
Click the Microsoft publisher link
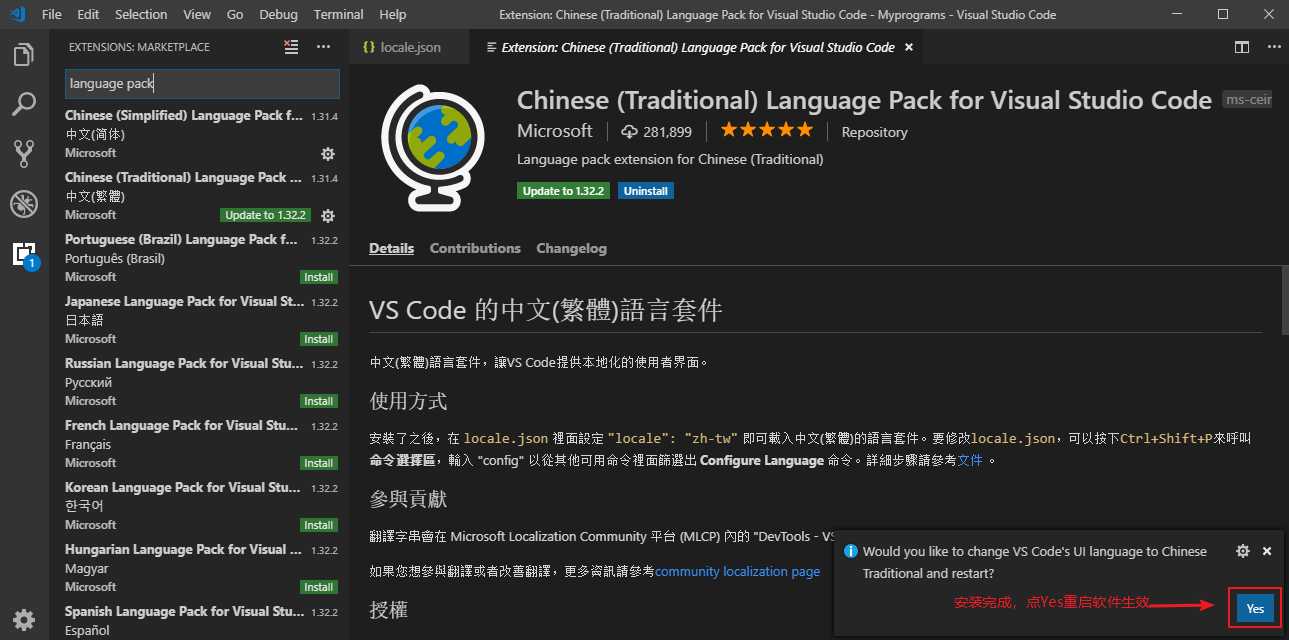(x=555, y=131)
